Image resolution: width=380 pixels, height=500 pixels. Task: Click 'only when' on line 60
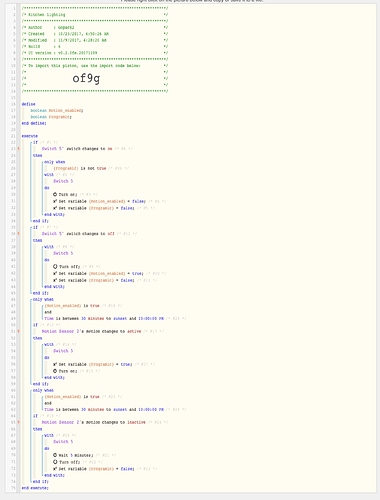pyautogui.click(x=43, y=390)
